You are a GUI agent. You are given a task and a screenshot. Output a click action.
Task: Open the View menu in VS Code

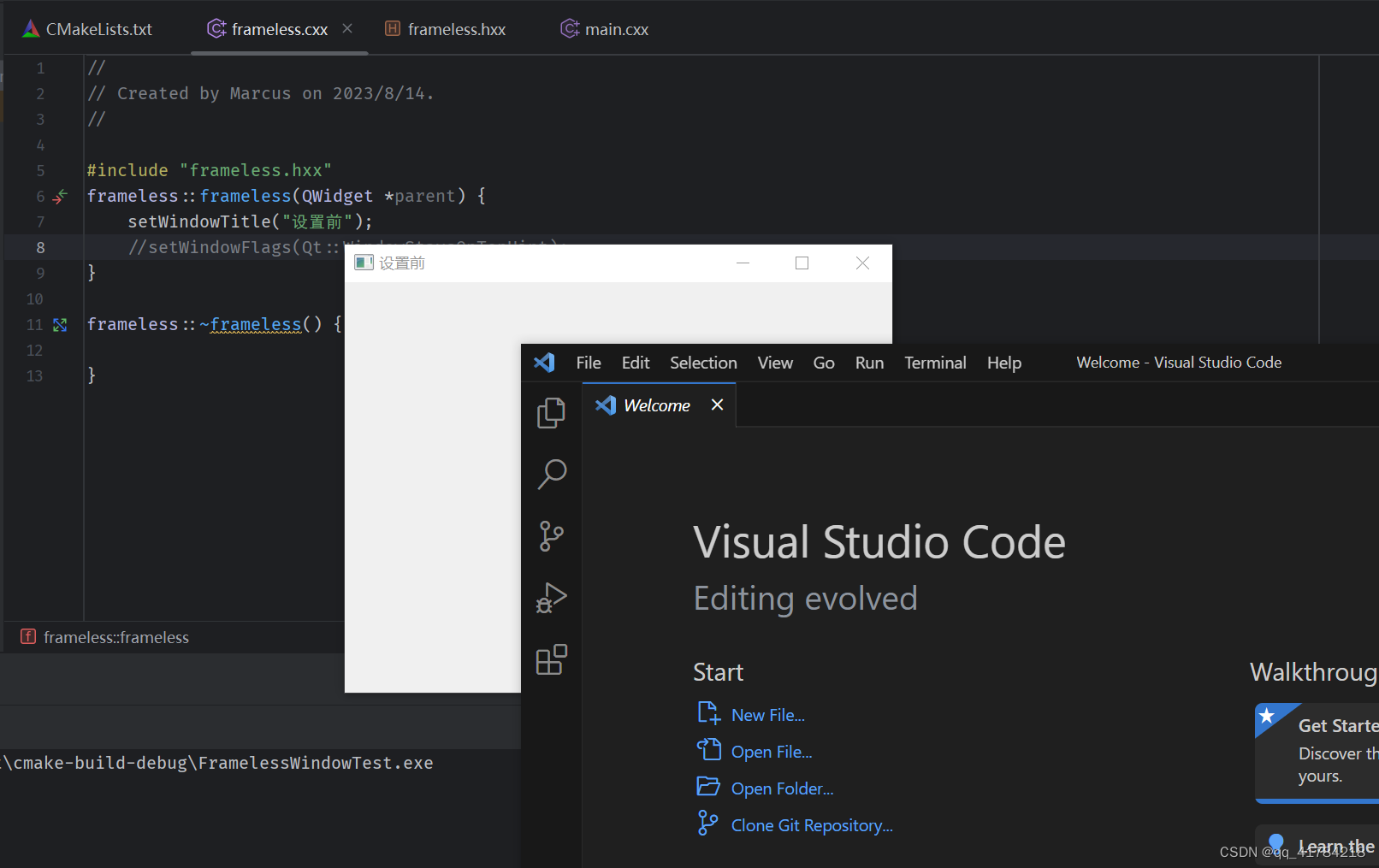coord(775,363)
